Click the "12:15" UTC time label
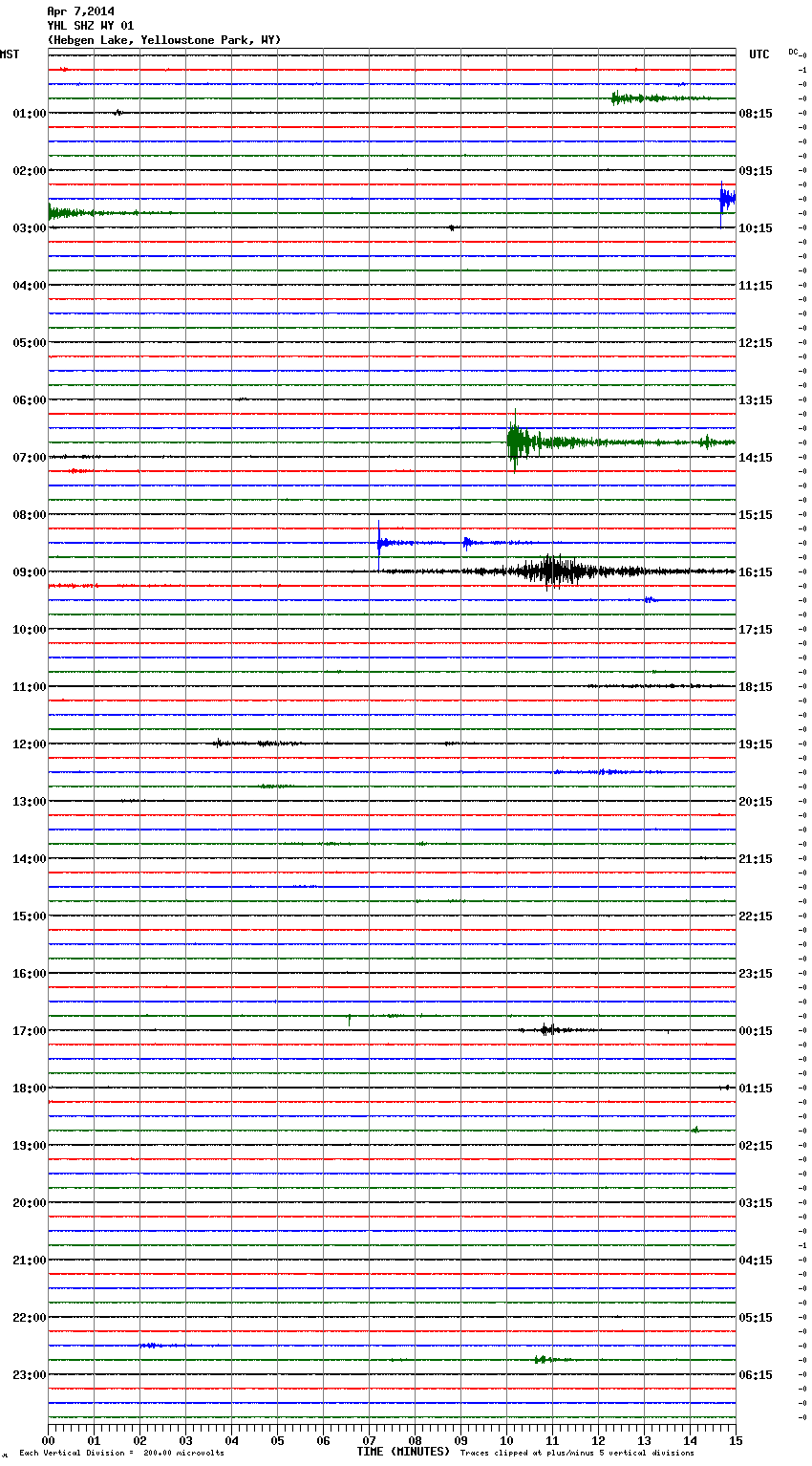This screenshot has height=1466, width=812. (756, 343)
